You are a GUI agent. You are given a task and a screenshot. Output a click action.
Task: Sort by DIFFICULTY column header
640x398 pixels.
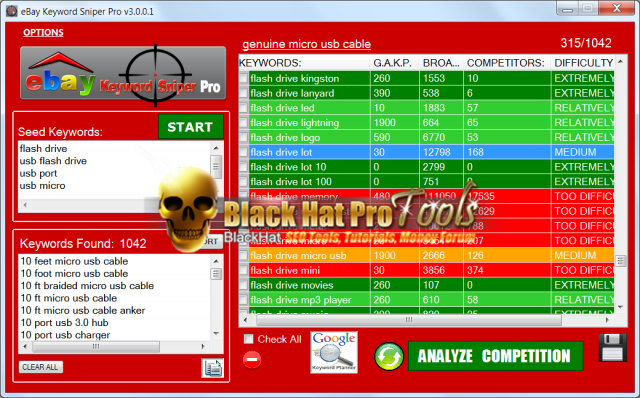coord(582,63)
